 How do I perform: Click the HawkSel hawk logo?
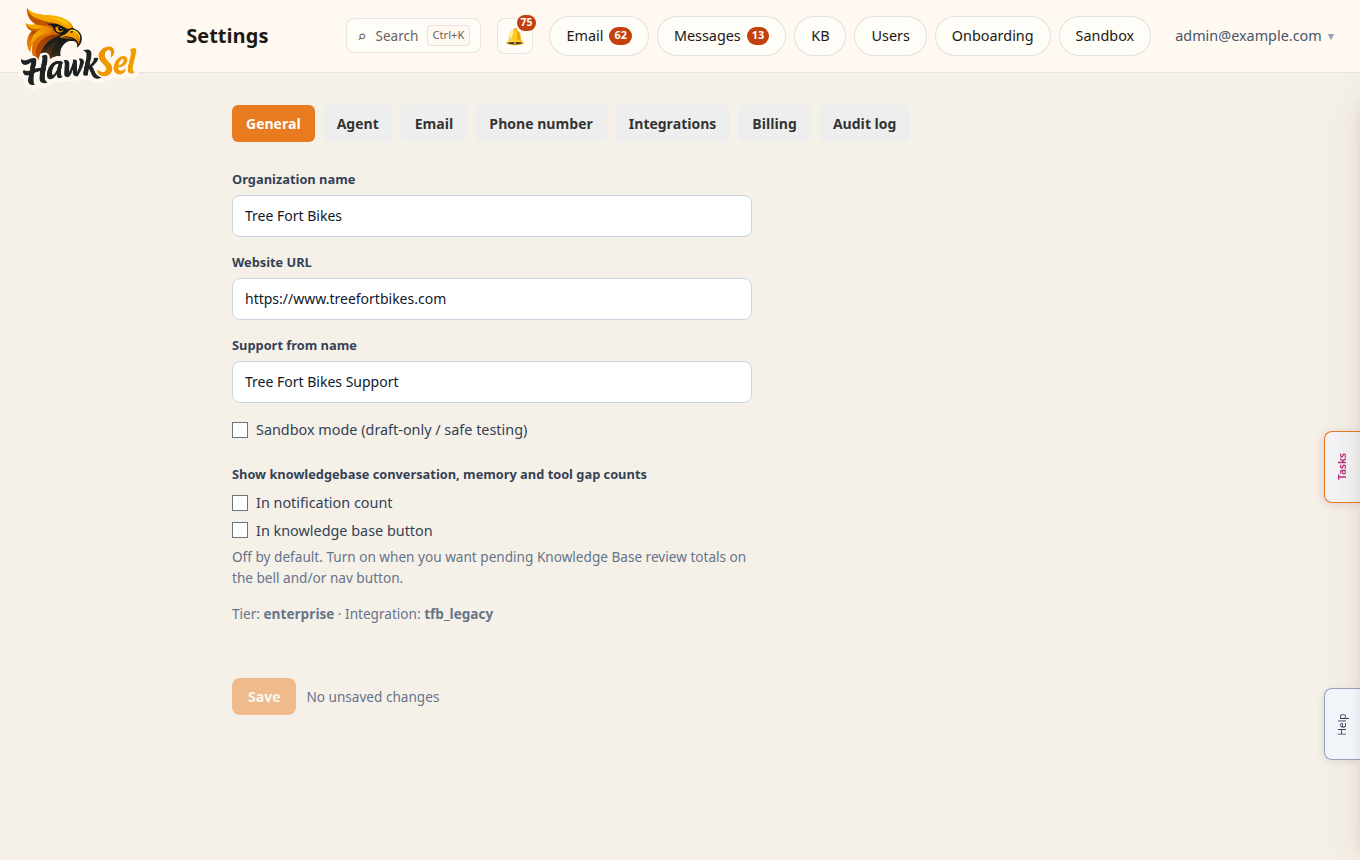point(79,47)
